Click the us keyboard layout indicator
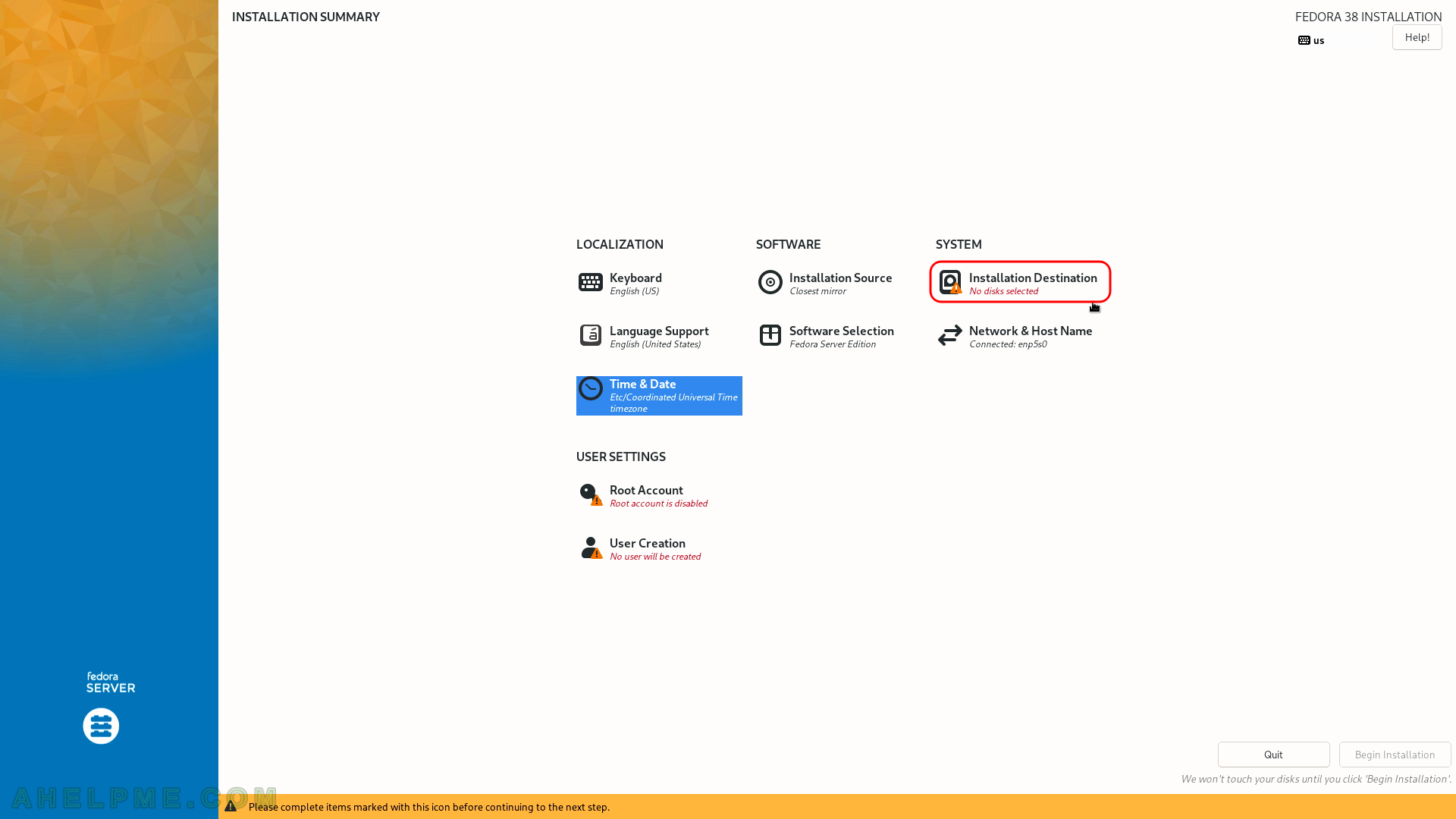1456x819 pixels. pos(1311,40)
